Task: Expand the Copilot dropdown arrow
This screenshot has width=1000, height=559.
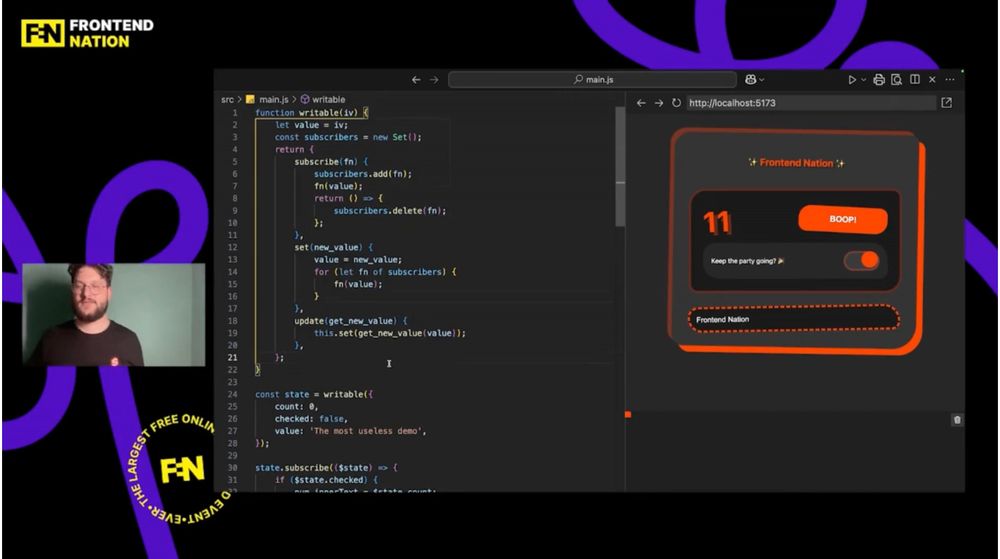Action: click(x=761, y=80)
